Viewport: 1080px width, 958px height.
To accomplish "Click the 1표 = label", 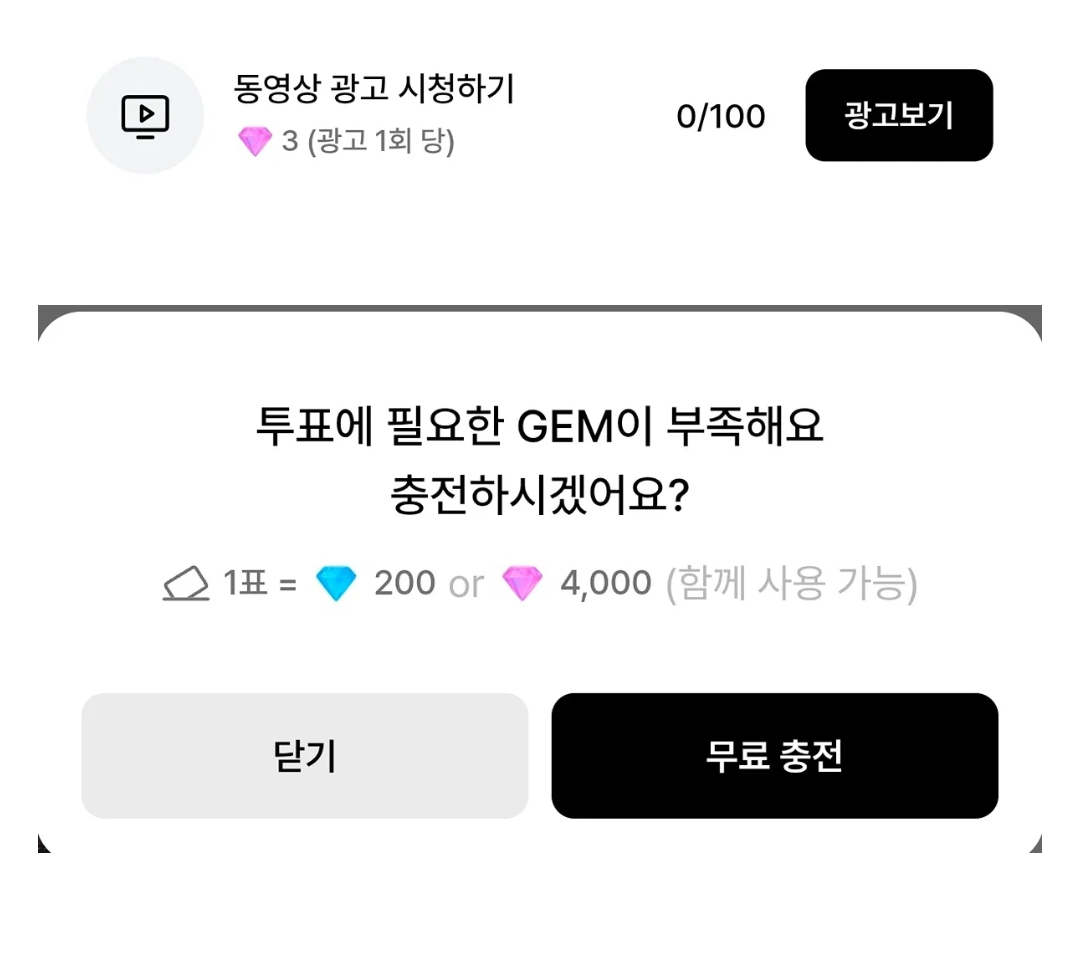I will click(260, 583).
